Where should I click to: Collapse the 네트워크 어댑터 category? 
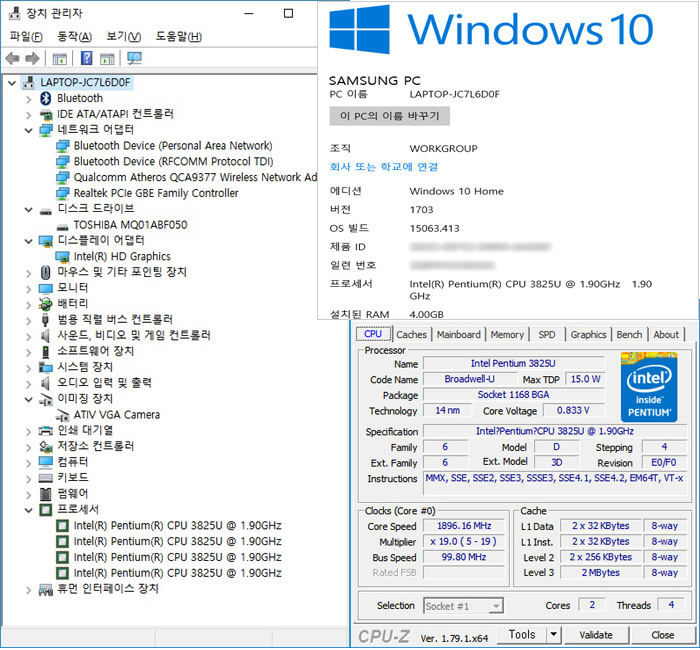tap(29, 130)
